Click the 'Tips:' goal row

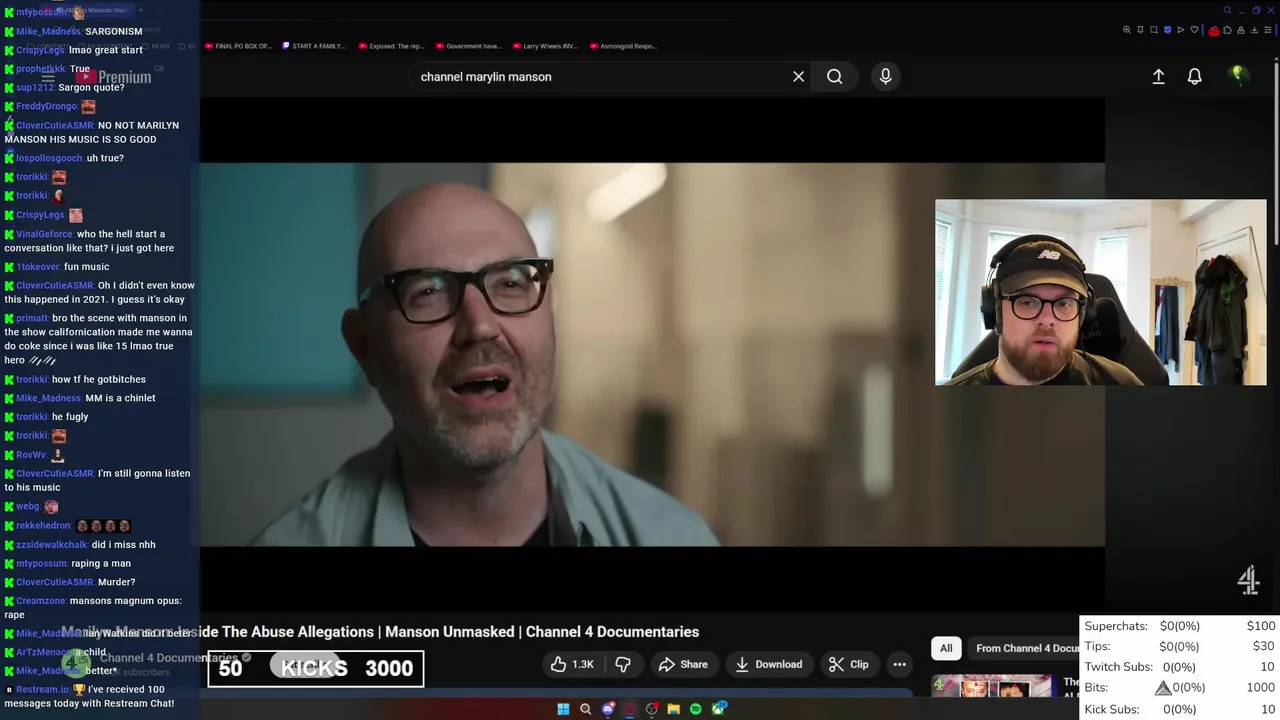(x=1180, y=646)
